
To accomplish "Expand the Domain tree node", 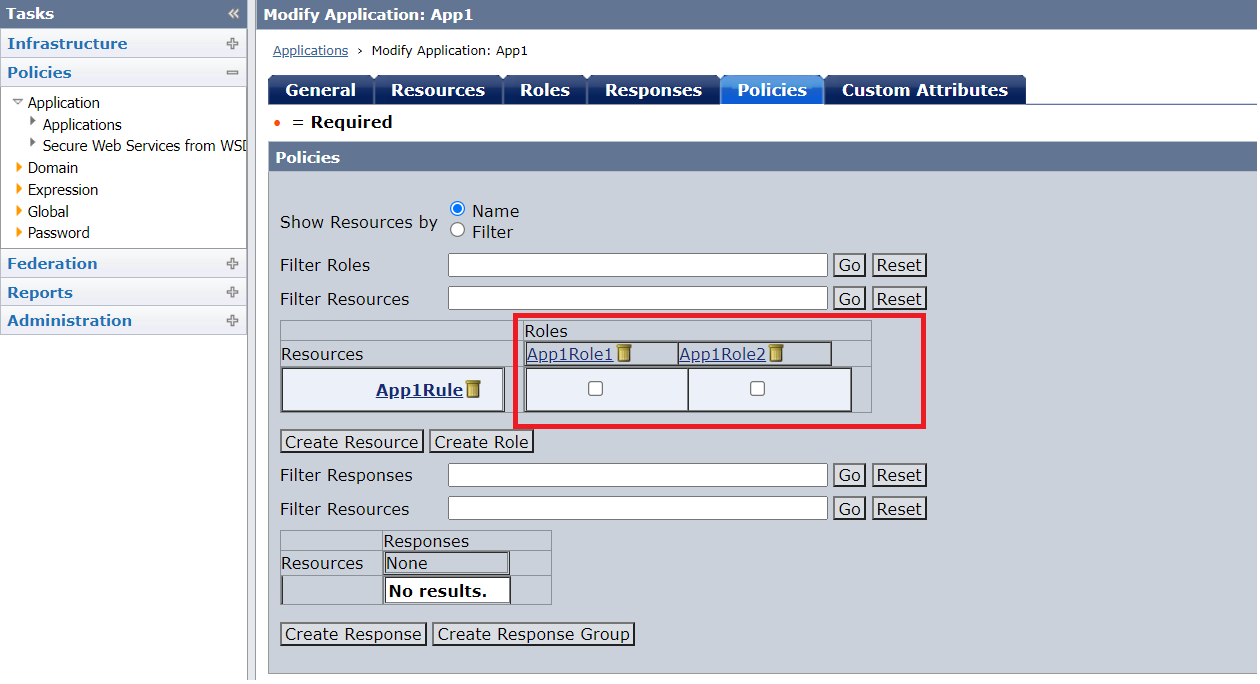I will [x=19, y=168].
